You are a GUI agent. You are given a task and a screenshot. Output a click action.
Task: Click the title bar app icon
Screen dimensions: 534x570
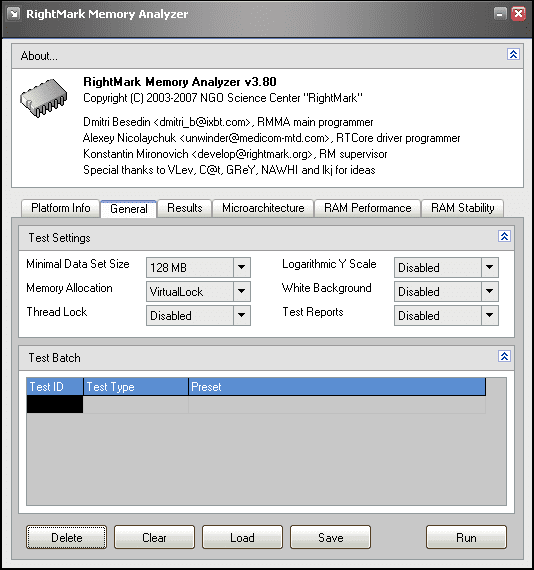(14, 14)
